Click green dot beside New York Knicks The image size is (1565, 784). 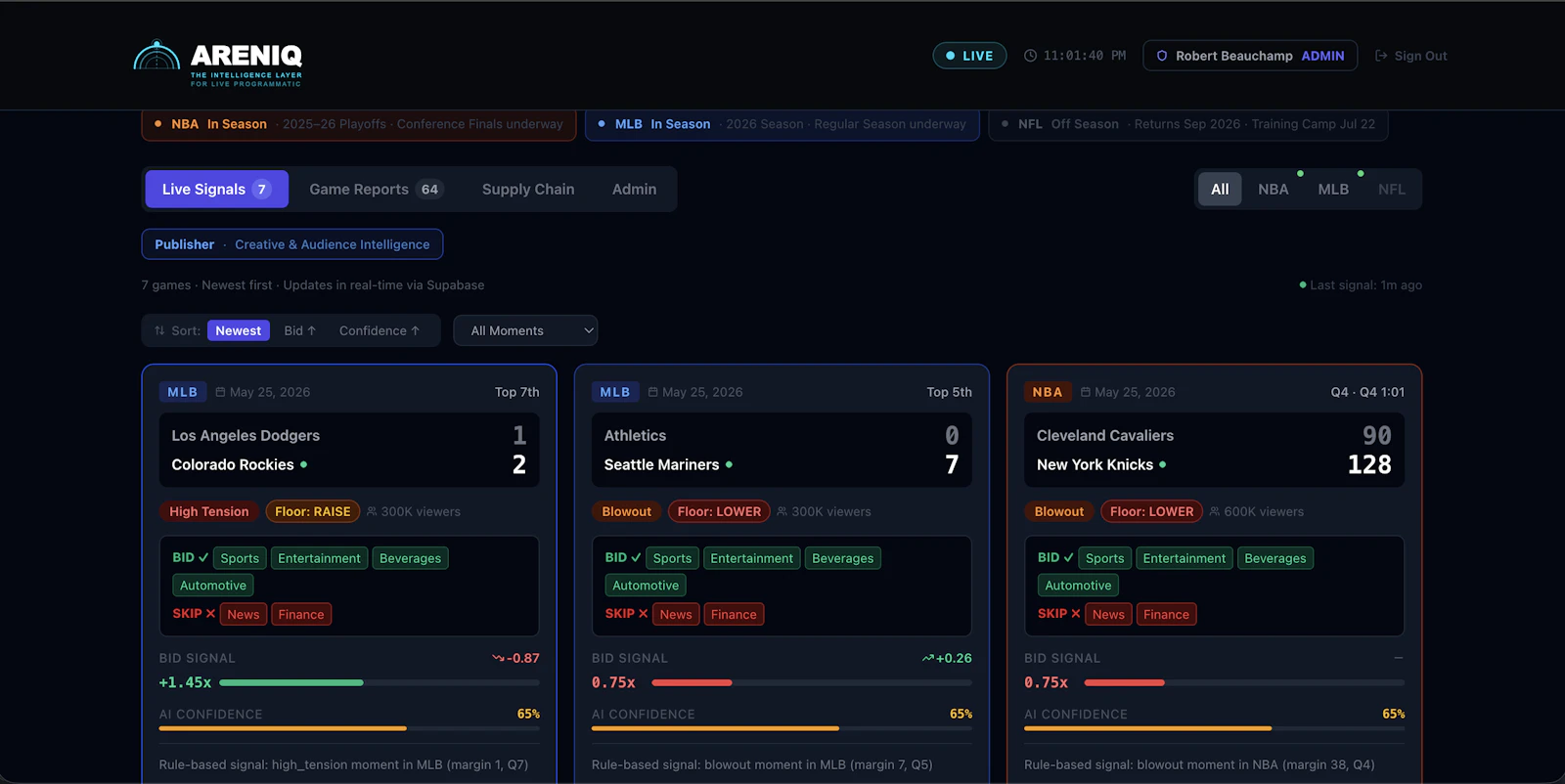1162,464
